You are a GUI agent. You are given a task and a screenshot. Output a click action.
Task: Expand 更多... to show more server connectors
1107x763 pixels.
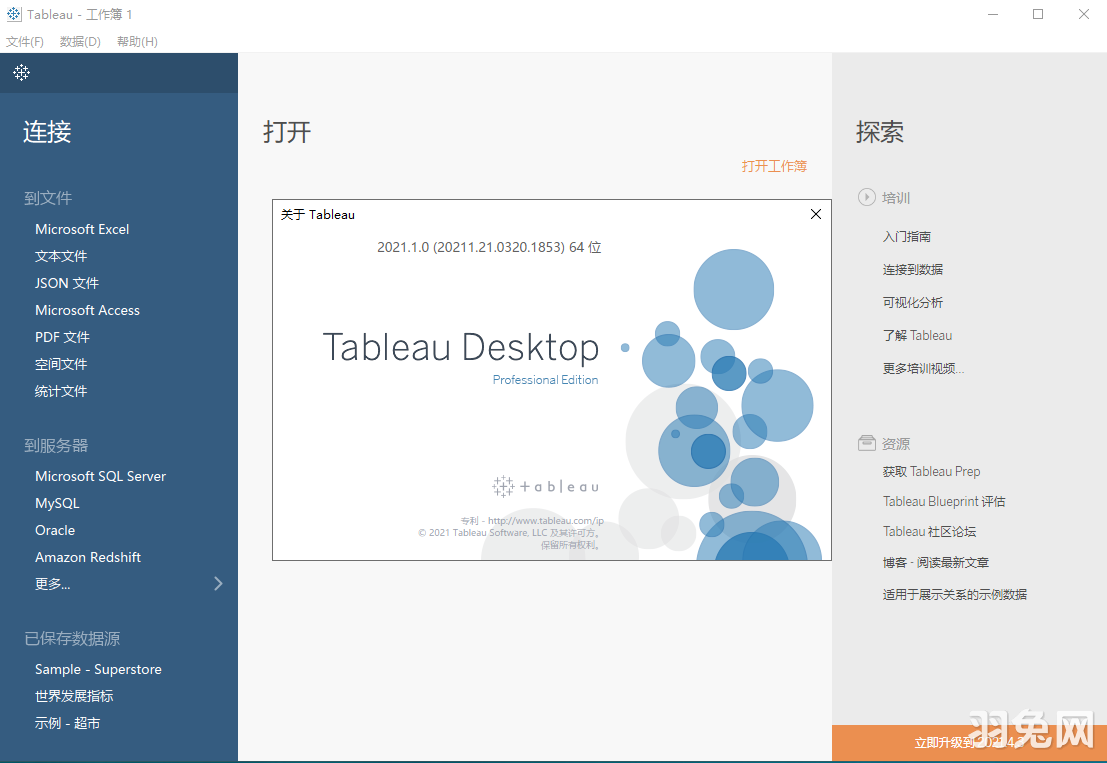[x=53, y=584]
